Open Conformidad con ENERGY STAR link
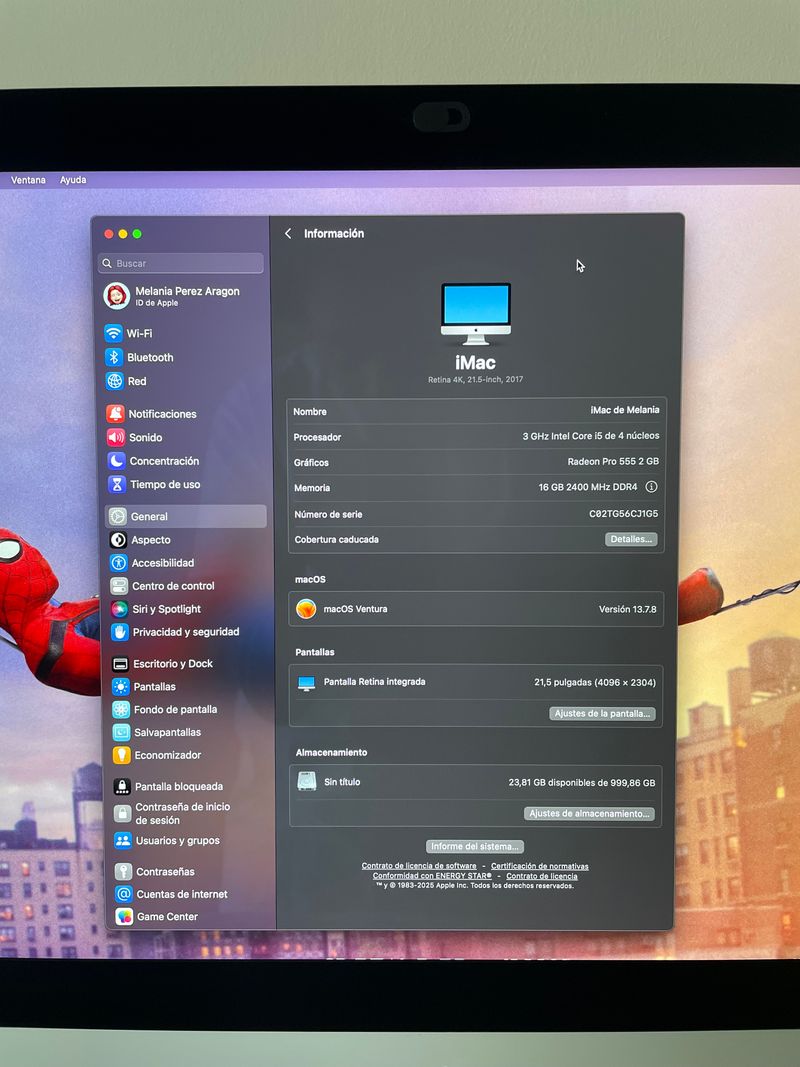This screenshot has width=800, height=1067. 432,876
